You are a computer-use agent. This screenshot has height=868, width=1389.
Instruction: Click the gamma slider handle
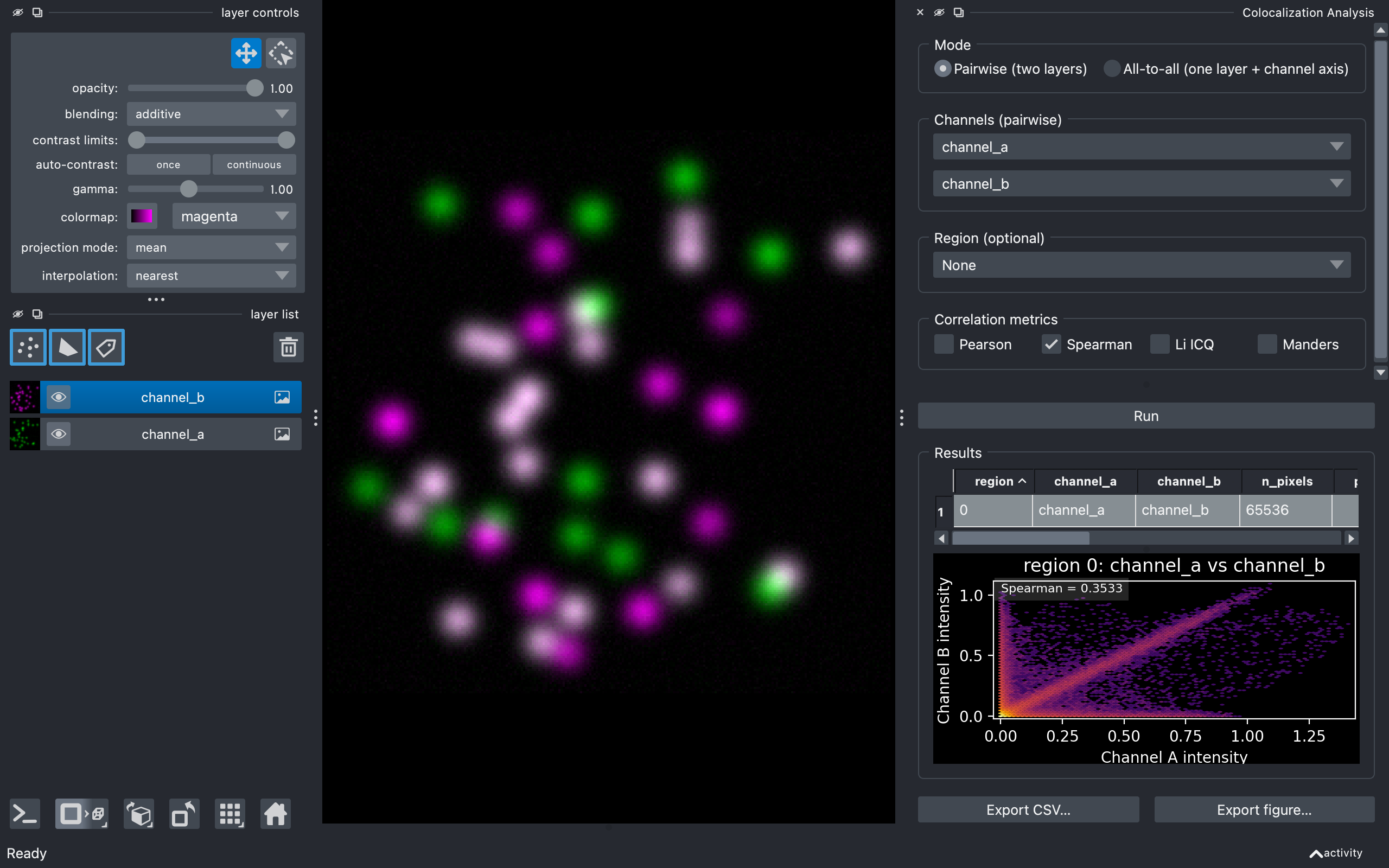(x=189, y=189)
